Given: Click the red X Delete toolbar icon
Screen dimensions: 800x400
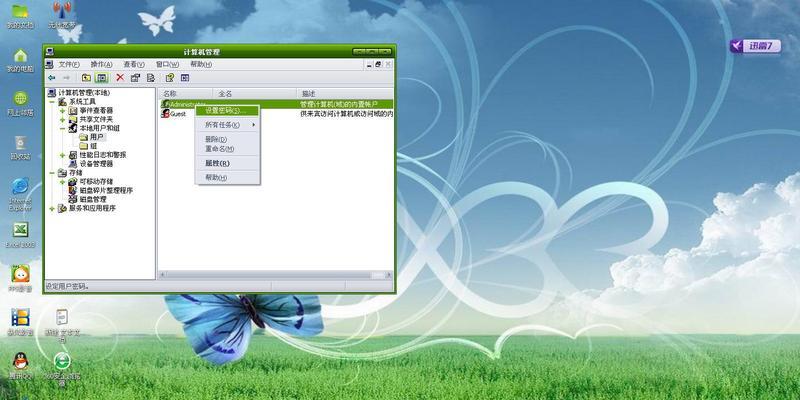Looking at the screenshot, I should [120, 78].
